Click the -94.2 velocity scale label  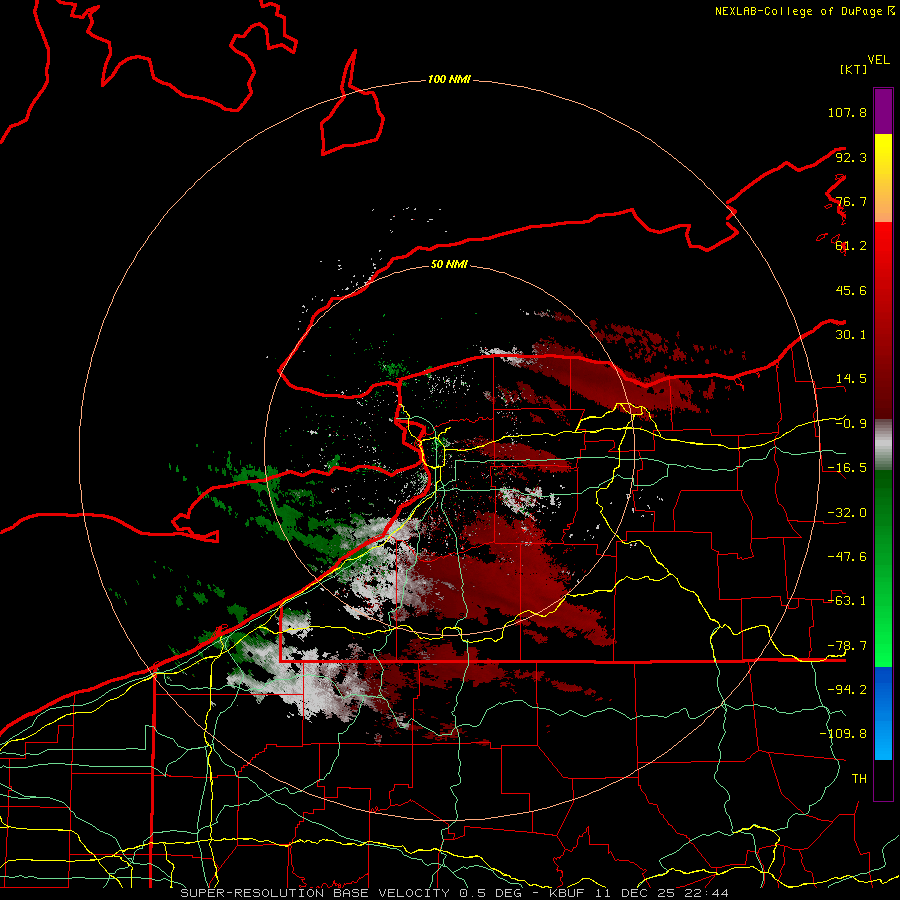pos(847,690)
